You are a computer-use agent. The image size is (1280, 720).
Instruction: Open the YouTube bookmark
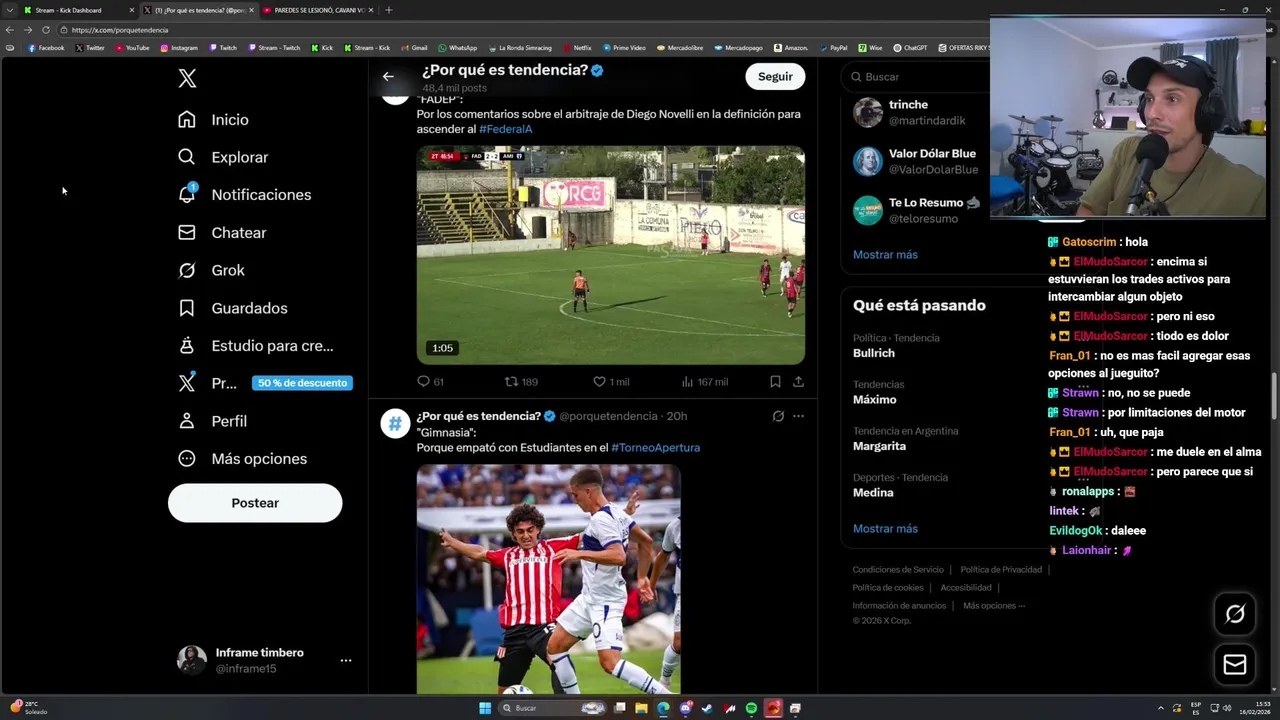click(132, 48)
